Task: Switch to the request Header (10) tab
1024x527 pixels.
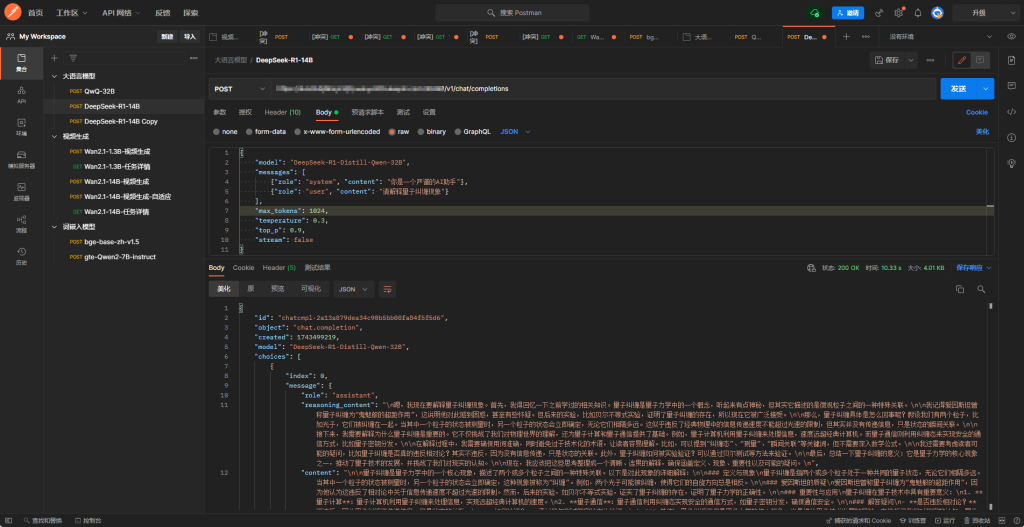Action: tap(282, 112)
